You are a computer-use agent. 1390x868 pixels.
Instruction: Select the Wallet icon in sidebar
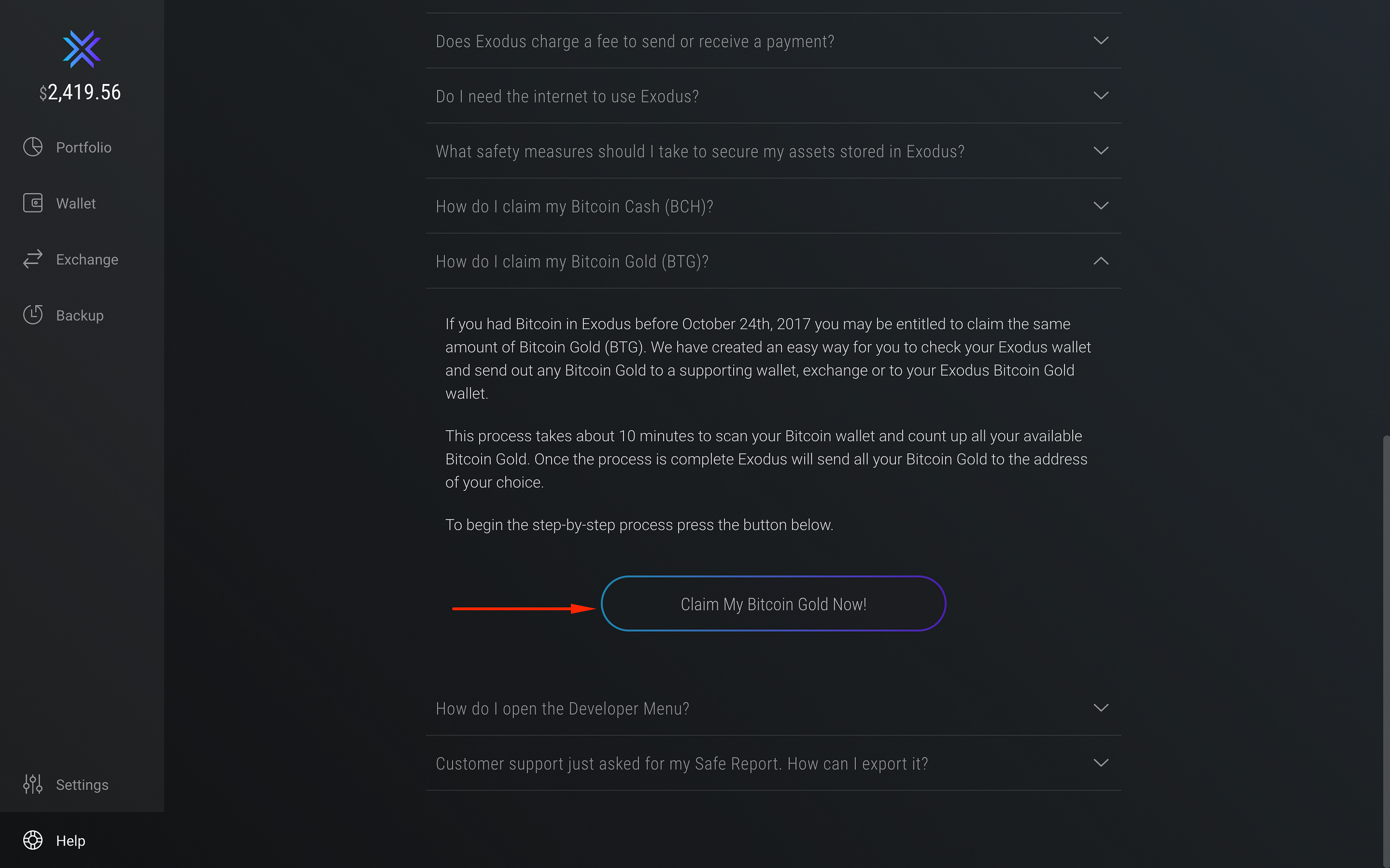[x=33, y=202]
